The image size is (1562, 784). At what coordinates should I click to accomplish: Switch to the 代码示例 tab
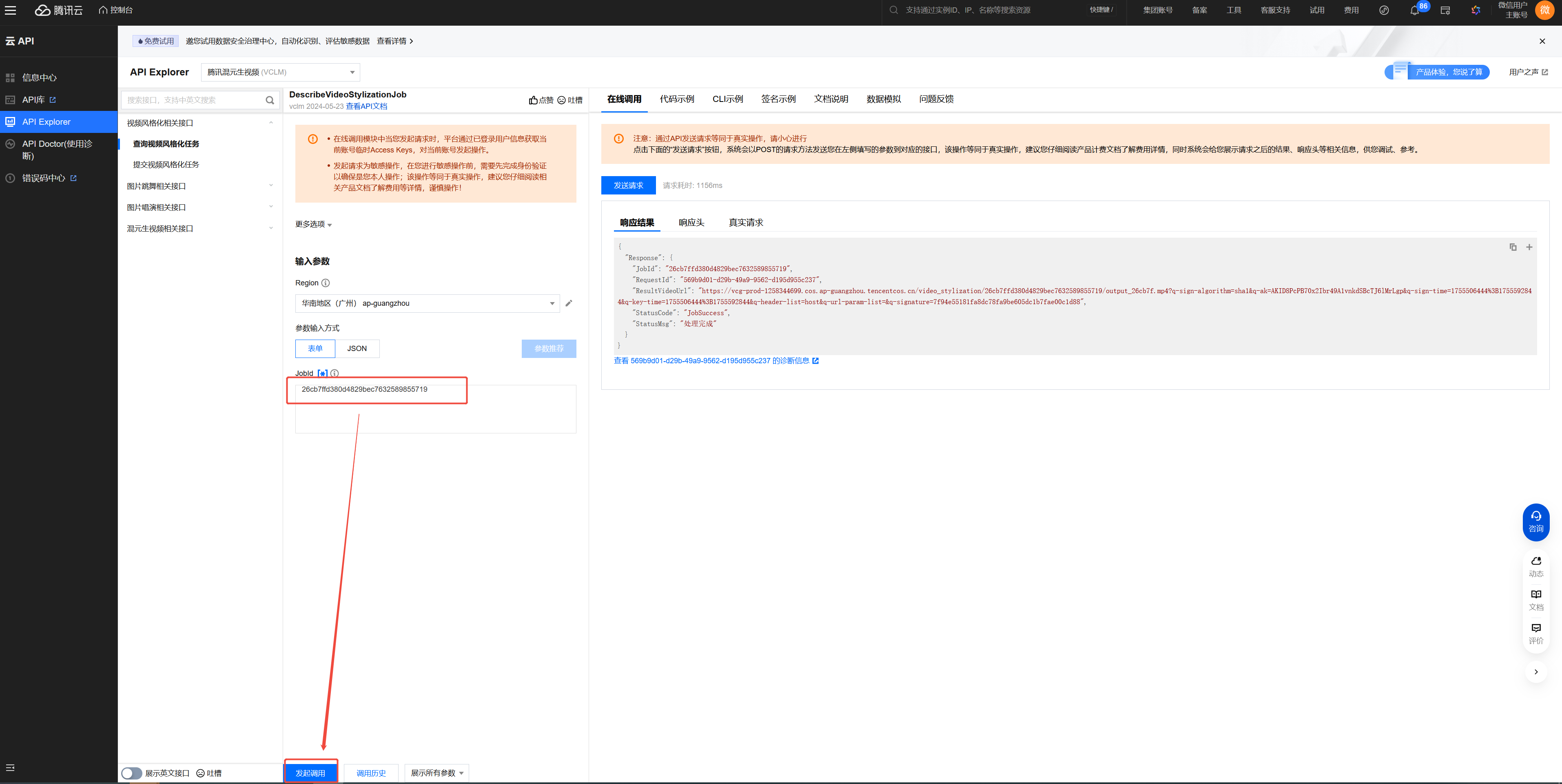coord(677,99)
